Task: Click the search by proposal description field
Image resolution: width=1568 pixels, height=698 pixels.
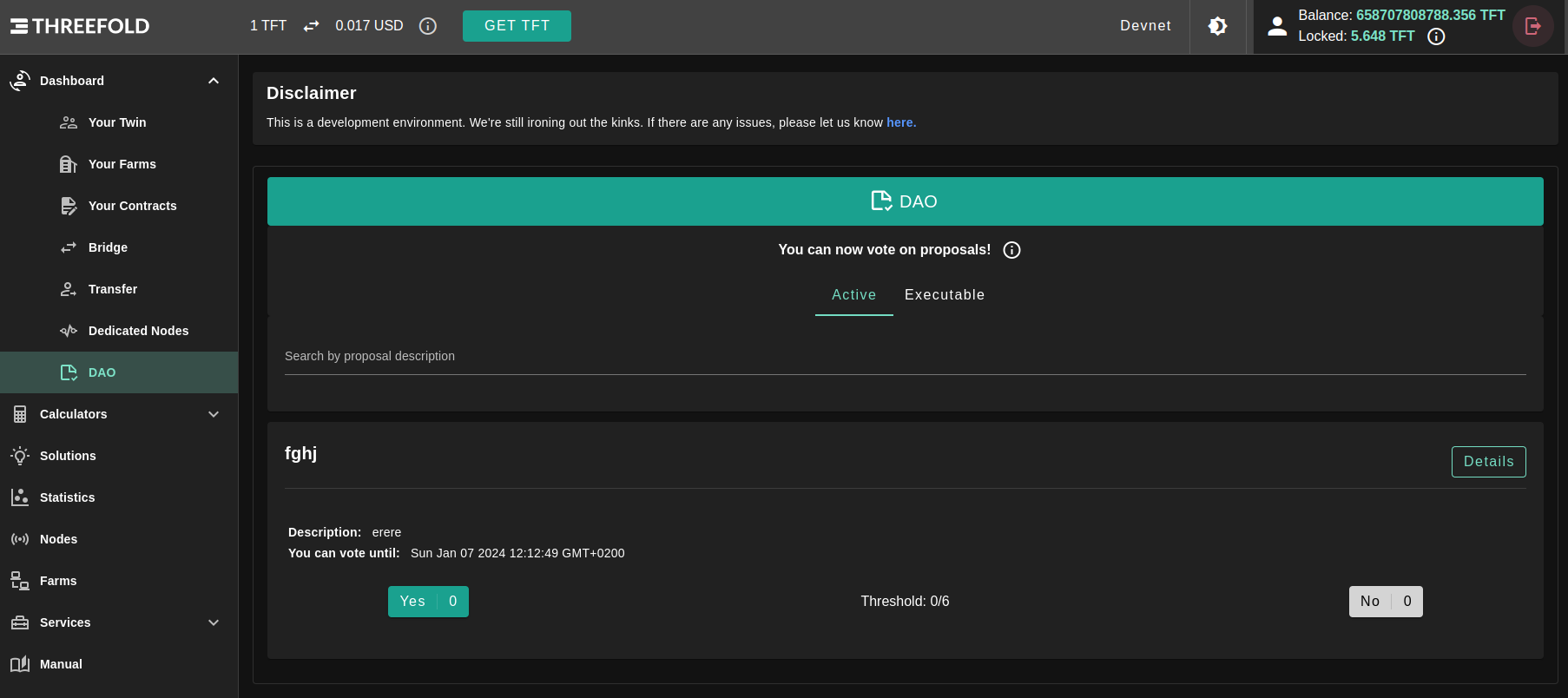Action: [905, 357]
